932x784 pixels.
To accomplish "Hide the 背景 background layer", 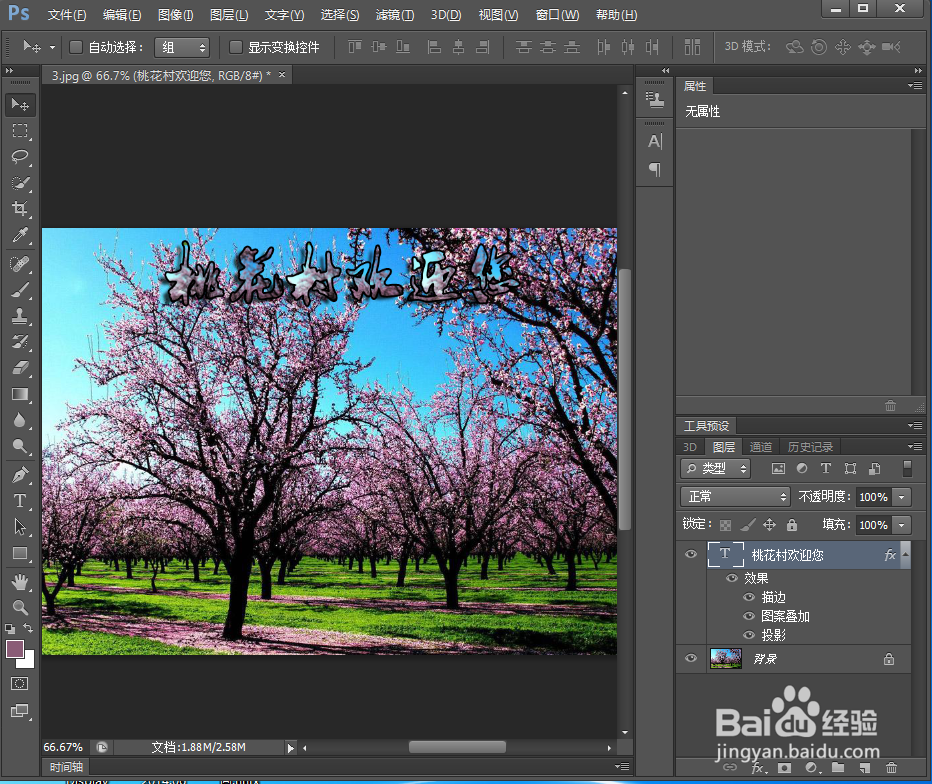I will 691,658.
